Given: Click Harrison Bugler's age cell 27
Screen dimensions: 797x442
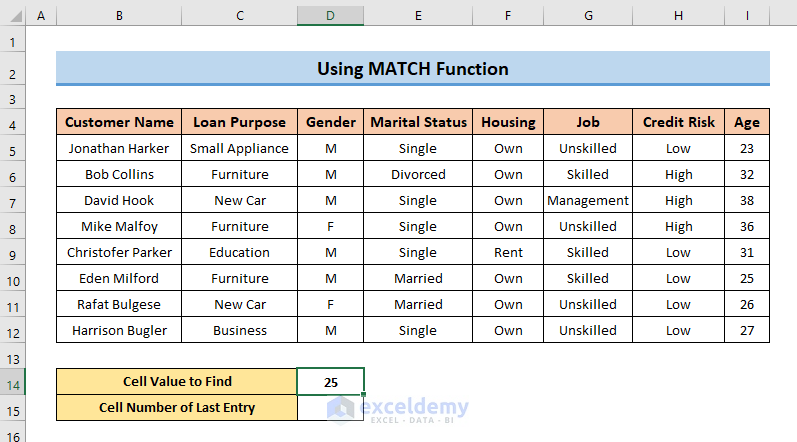Looking at the screenshot, I should 746,330.
